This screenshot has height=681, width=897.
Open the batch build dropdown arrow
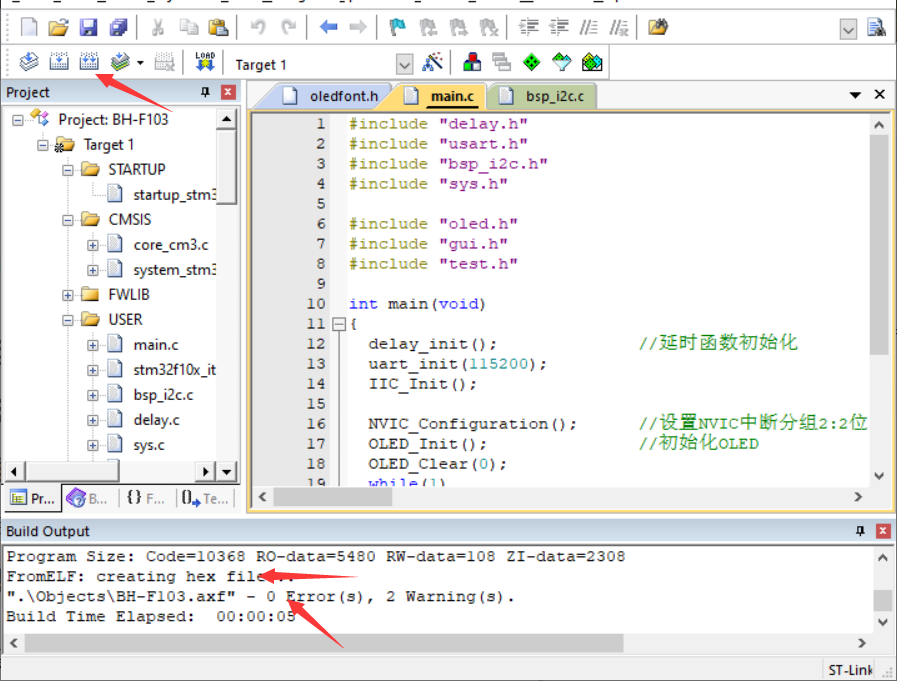140,62
